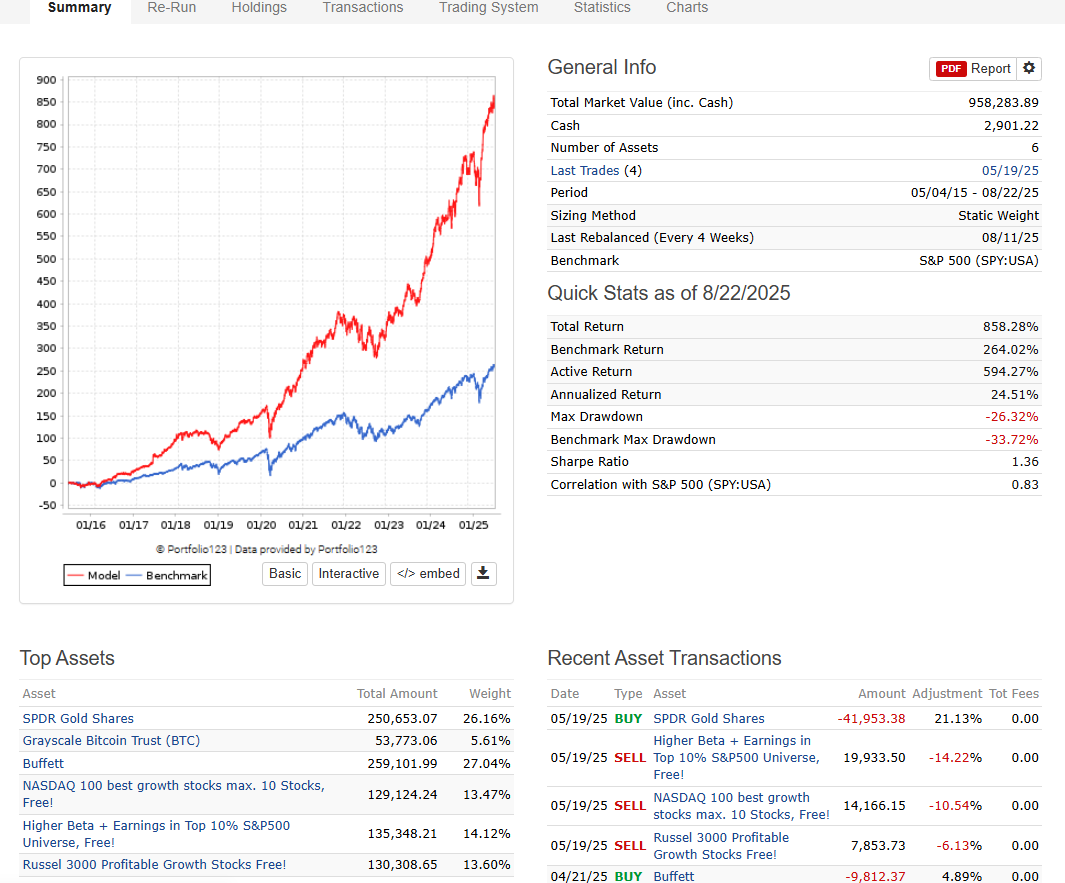Viewport: 1065px width, 883px height.
Task: Click the Max Drawdown value -26.32%
Action: pos(1012,416)
